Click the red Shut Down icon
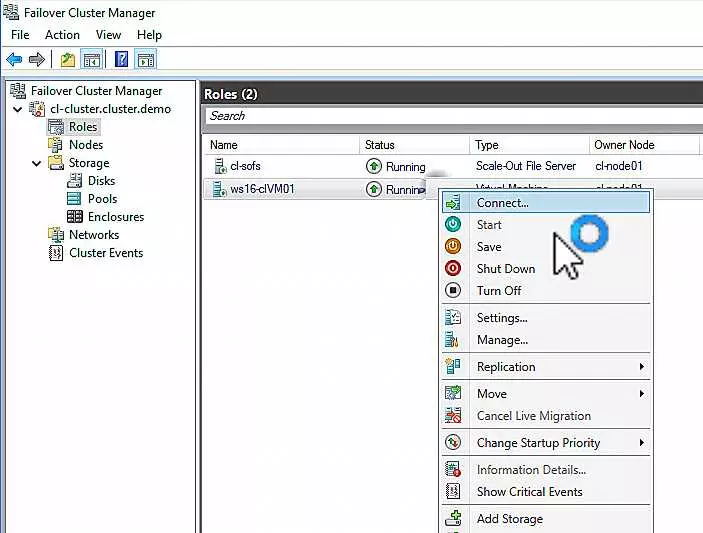The height and width of the screenshot is (533, 703). click(453, 268)
